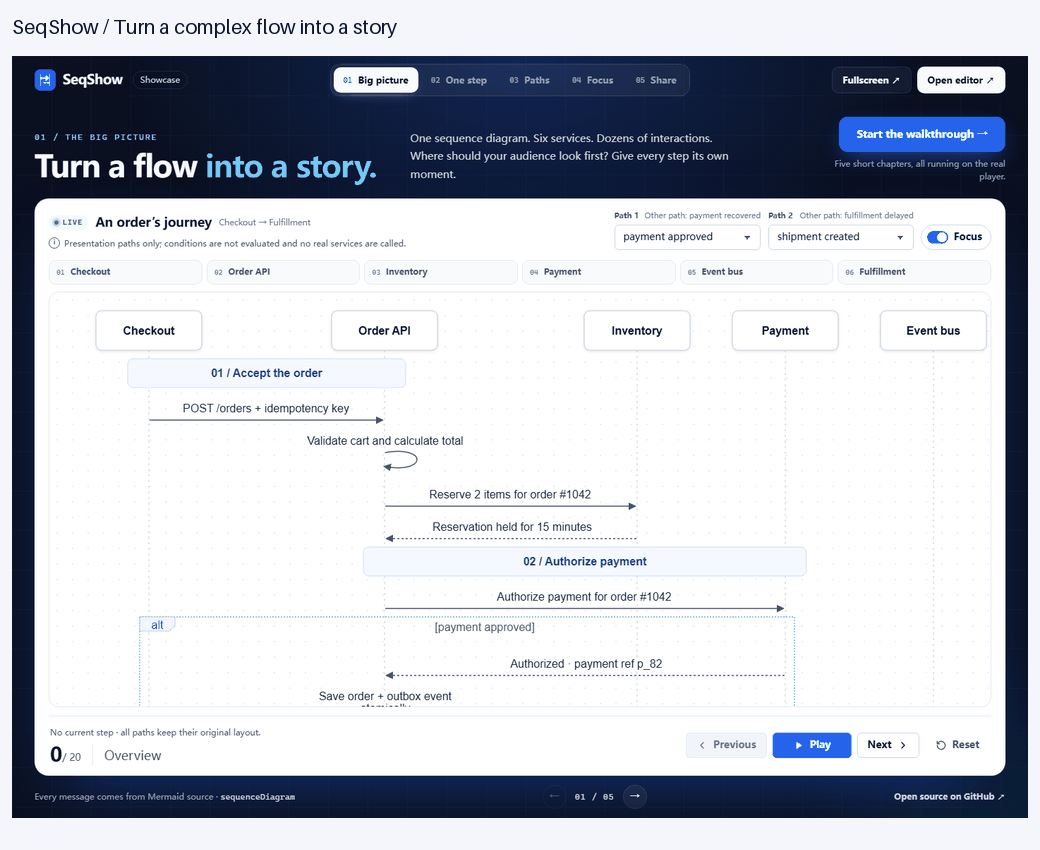The image size is (1040, 850).
Task: Click the Inventory actor box in the diagram
Action: [637, 330]
